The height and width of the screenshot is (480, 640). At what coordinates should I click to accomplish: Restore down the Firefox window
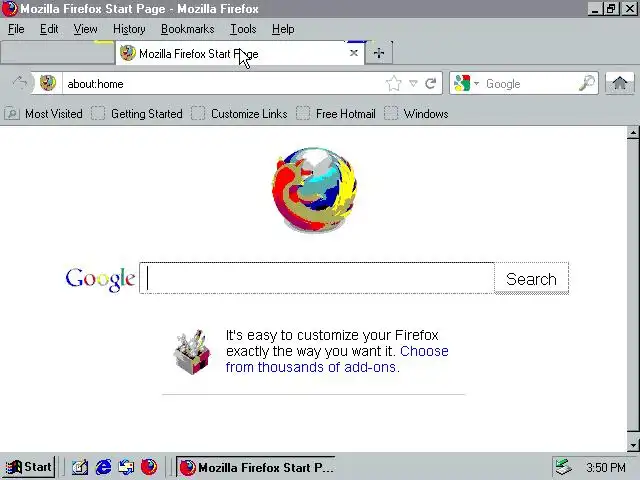click(x=611, y=9)
